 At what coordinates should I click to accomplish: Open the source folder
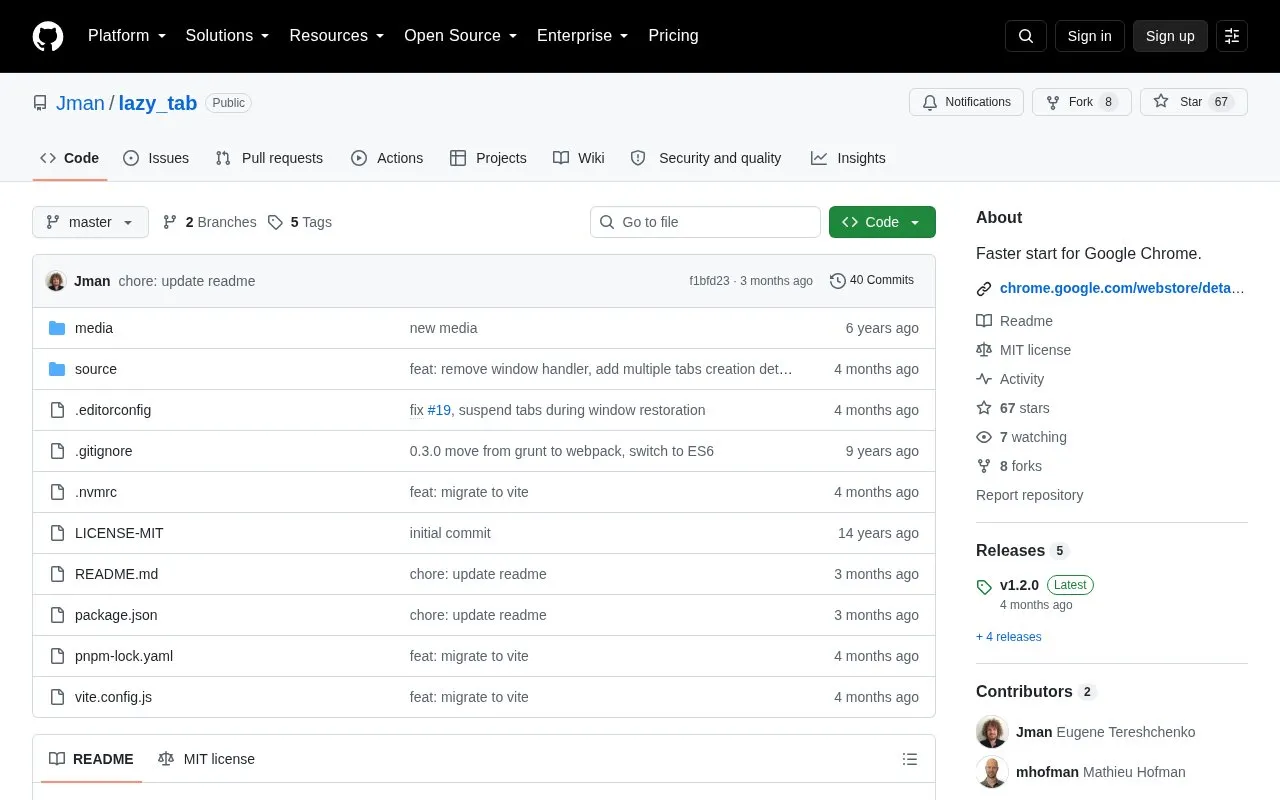(x=96, y=369)
